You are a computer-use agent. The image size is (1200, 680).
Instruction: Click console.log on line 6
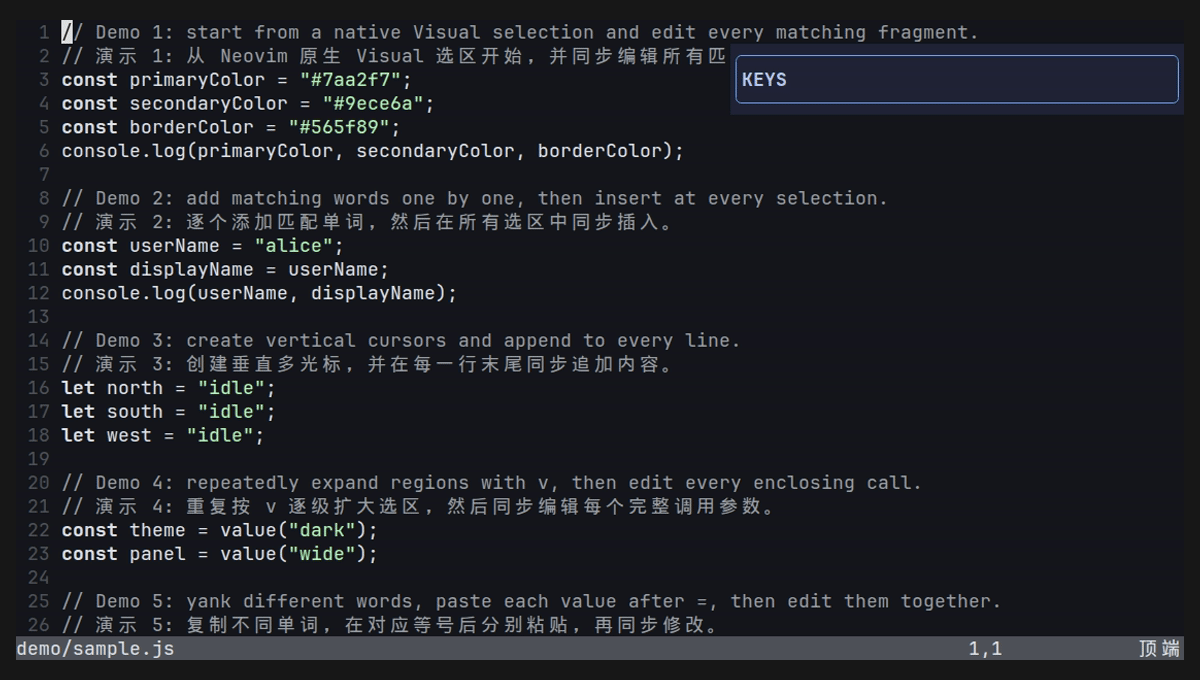(124, 151)
